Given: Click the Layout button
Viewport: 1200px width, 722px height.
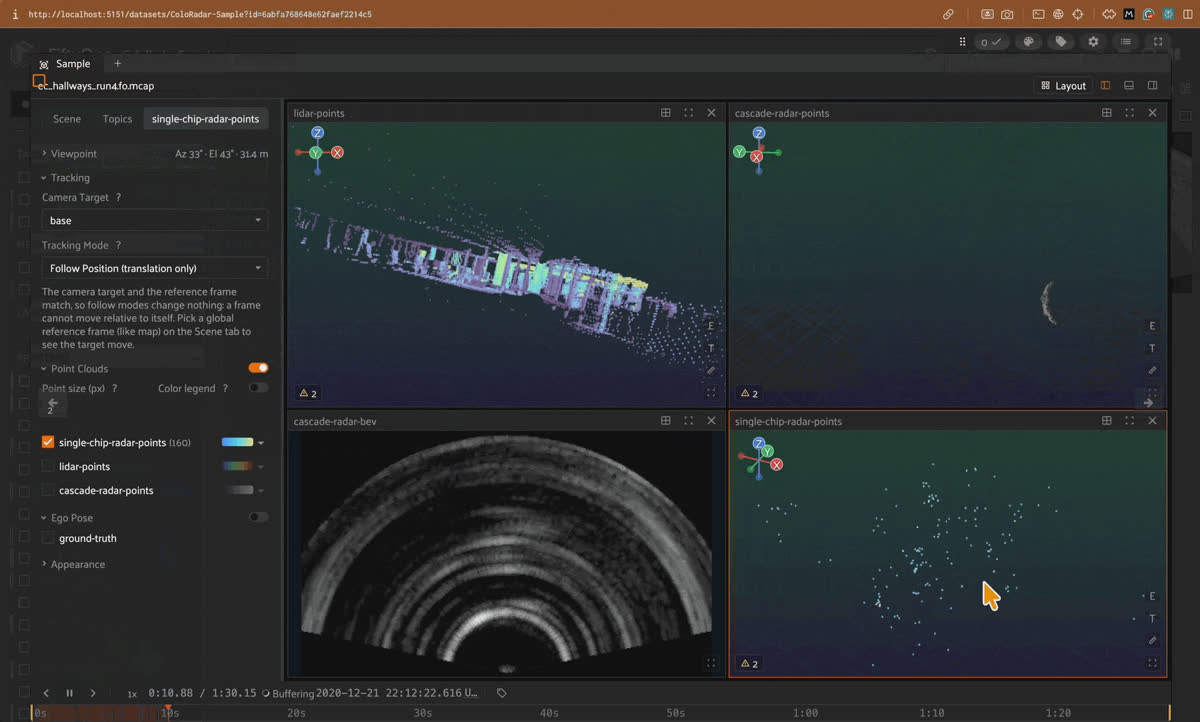Looking at the screenshot, I should point(1063,85).
